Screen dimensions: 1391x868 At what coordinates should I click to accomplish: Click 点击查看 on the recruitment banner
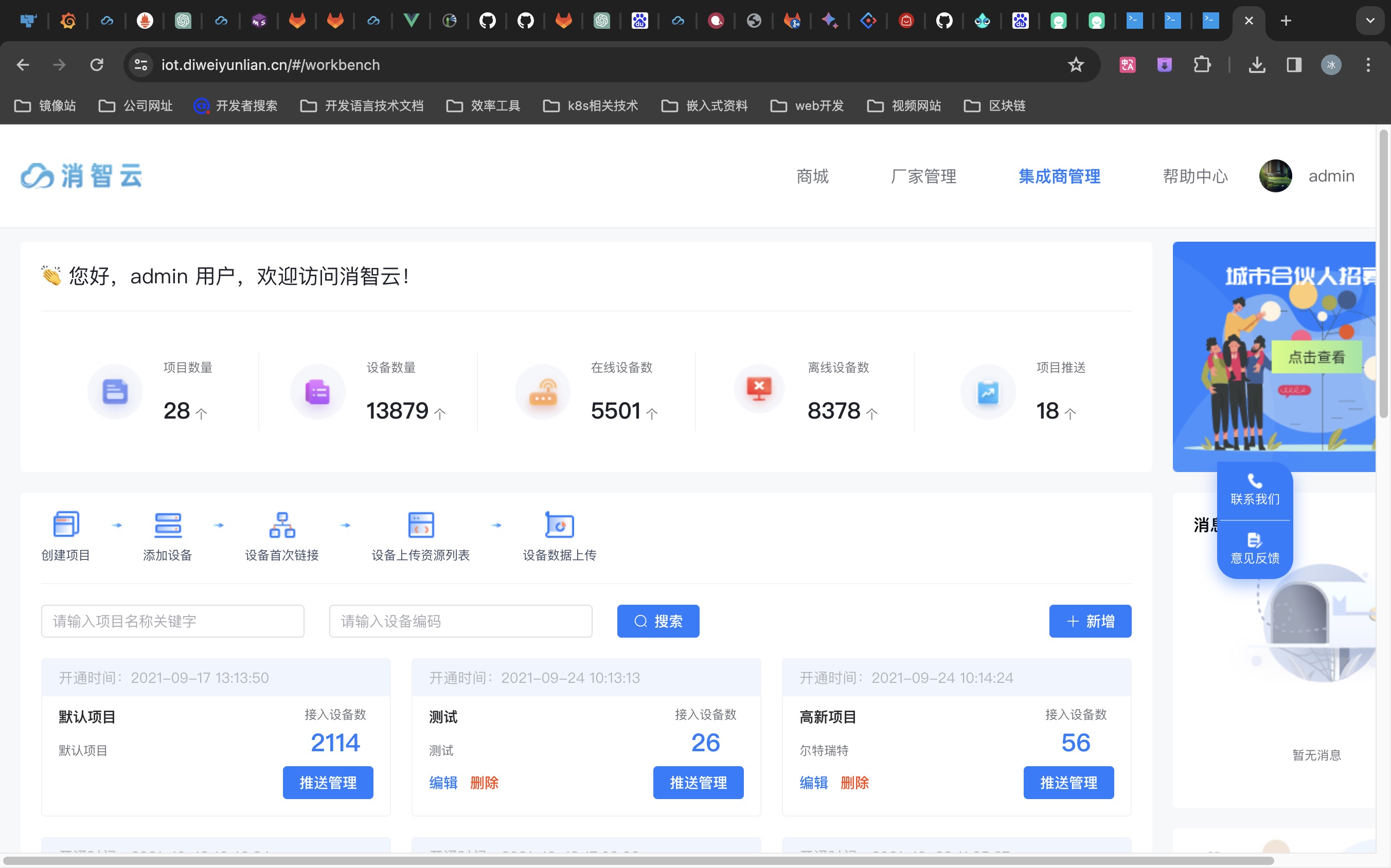point(1316,357)
